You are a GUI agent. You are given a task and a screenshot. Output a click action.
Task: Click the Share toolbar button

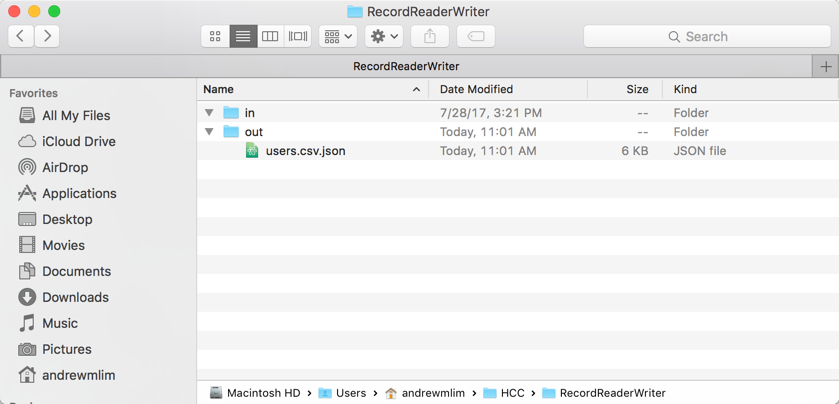(x=430, y=36)
